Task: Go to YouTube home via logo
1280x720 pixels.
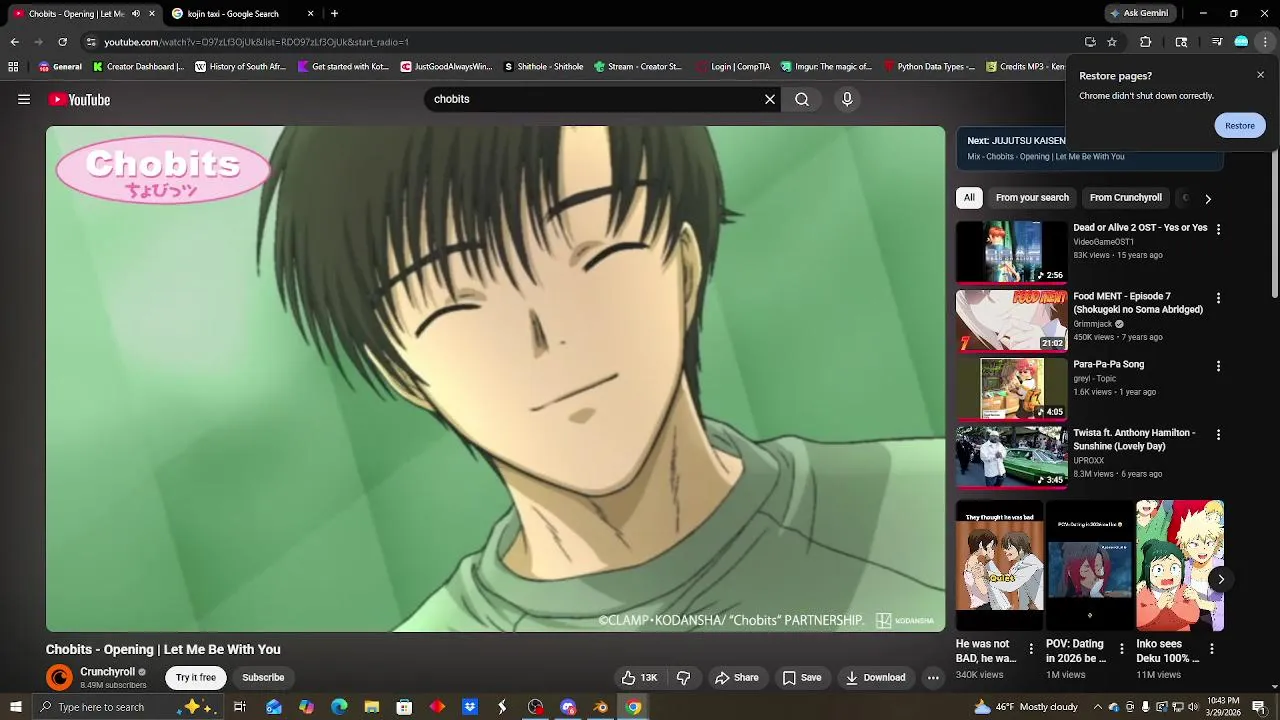Action: (x=79, y=99)
